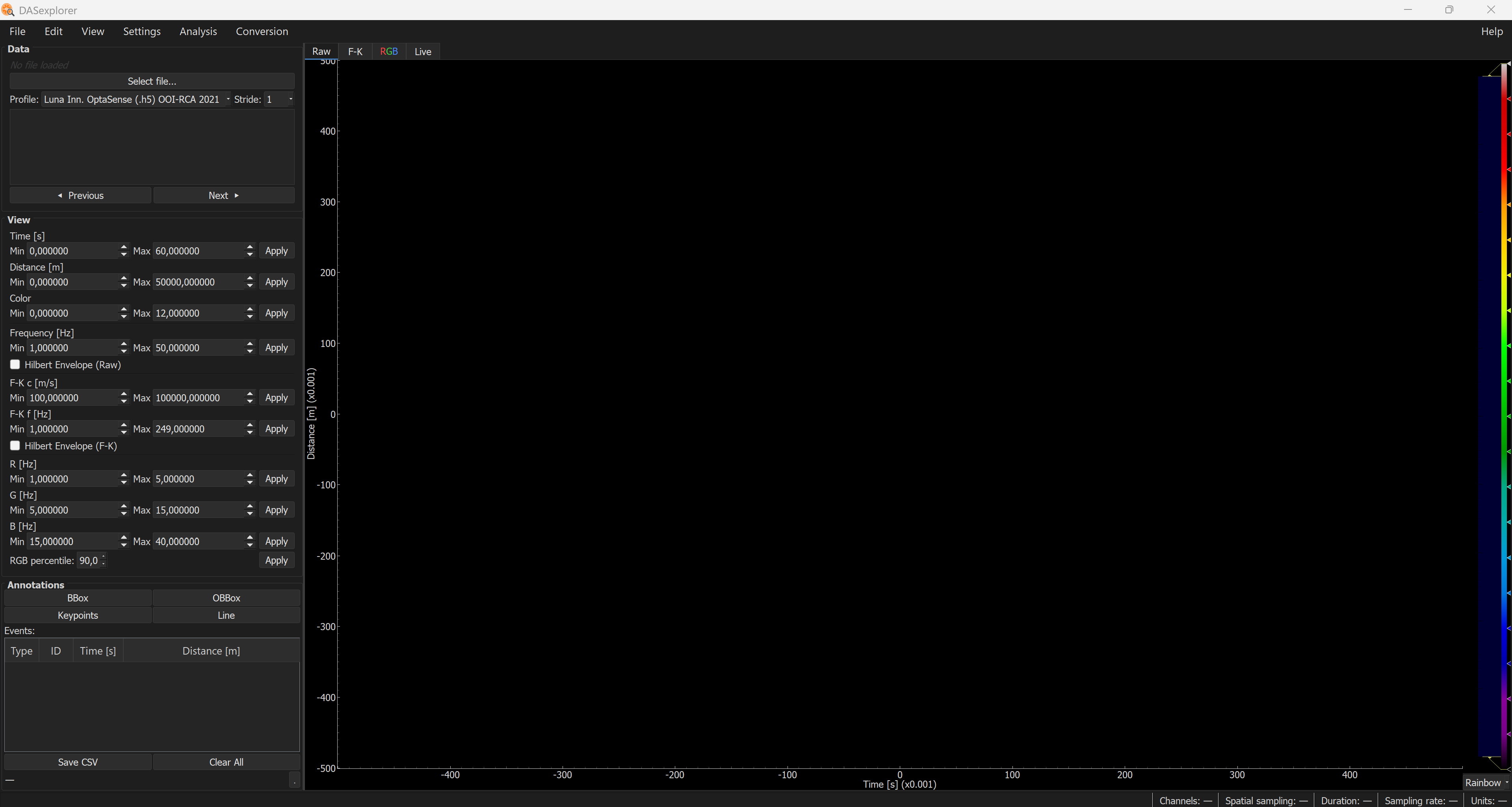Screen dimensions: 1512x807
Task: Click the Frequency Max stepper arrows
Action: tap(250, 348)
